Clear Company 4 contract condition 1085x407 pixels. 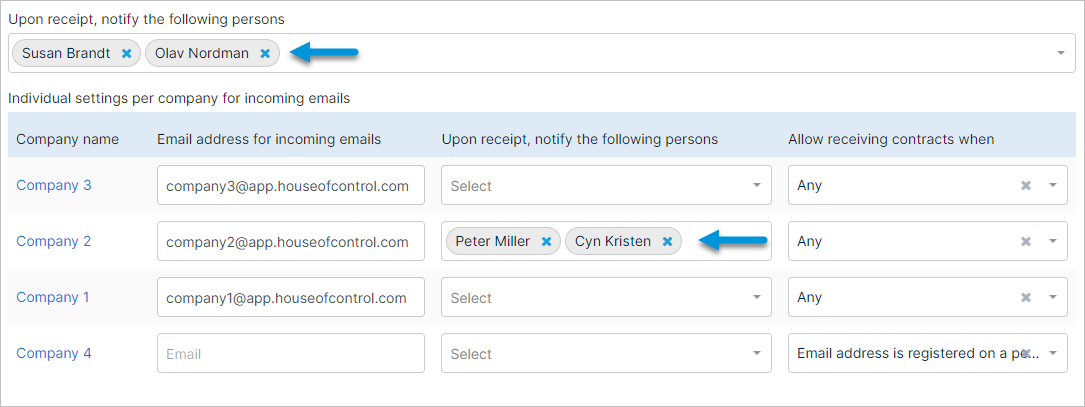coord(1028,354)
